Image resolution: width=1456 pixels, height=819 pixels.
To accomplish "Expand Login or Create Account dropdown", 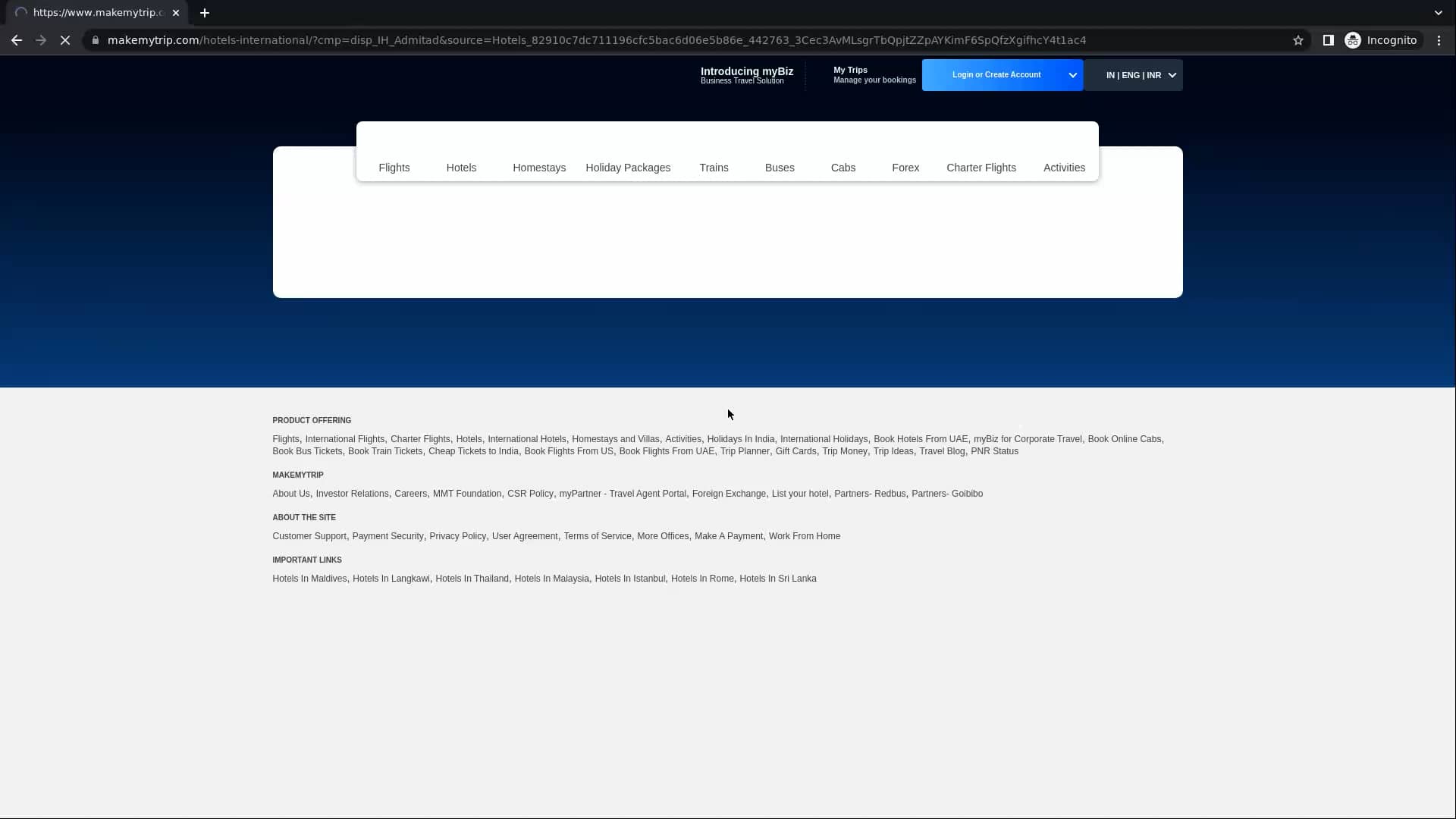I will [1072, 75].
